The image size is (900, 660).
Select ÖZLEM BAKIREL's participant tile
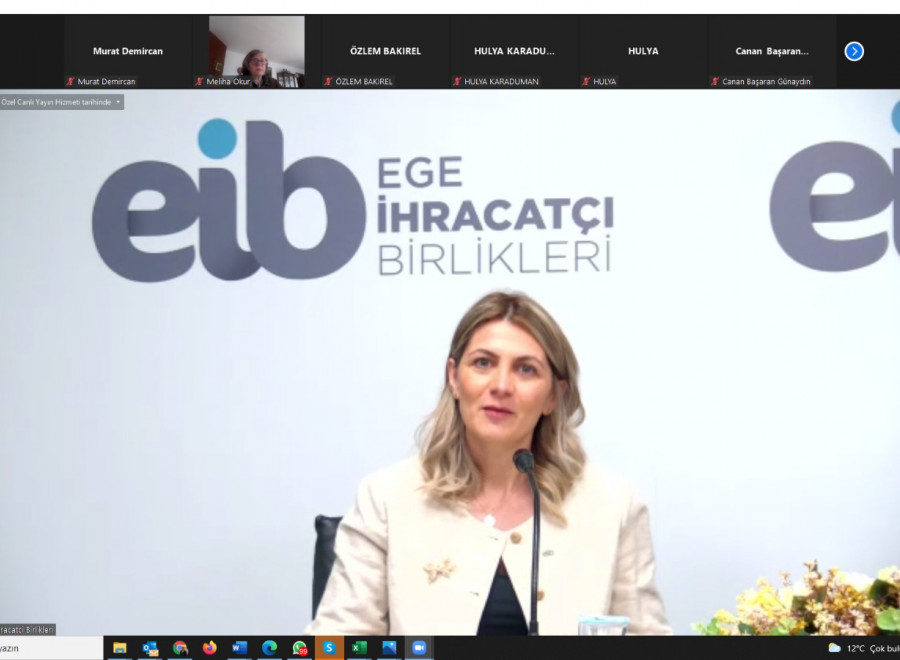pos(385,51)
